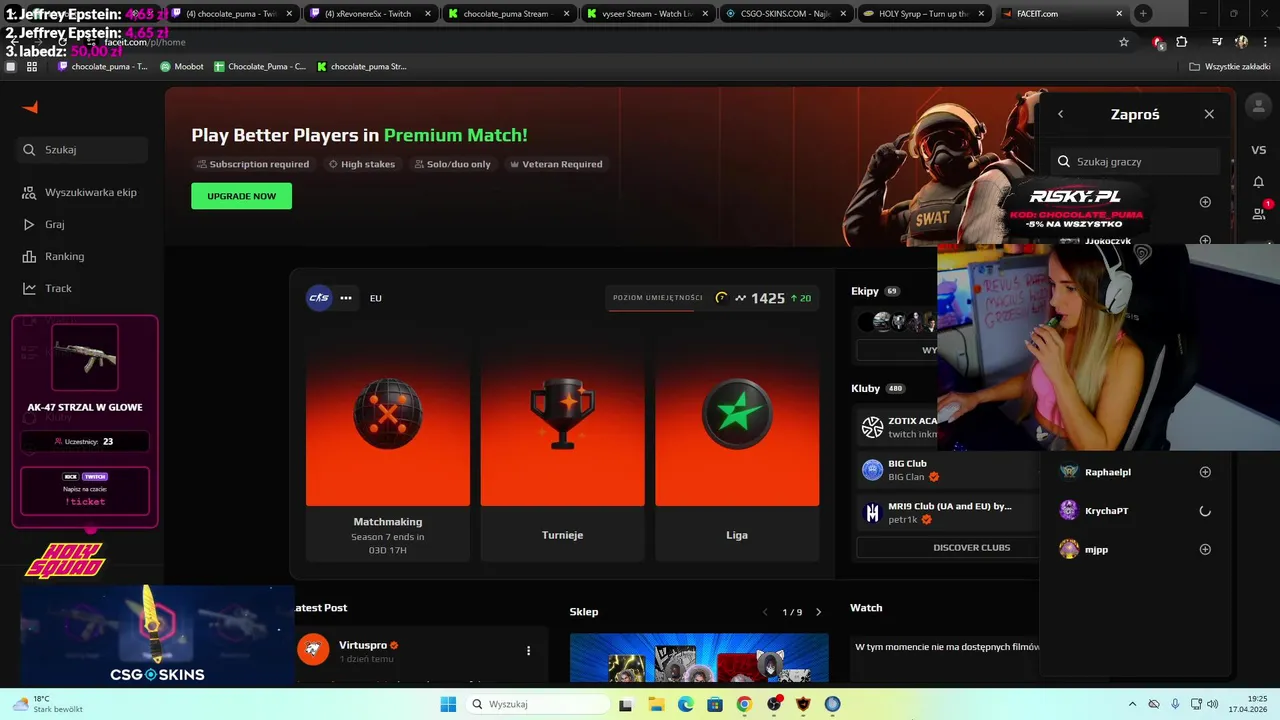Open the AK-47 STRZAL W GLOWE tournament card
This screenshot has height=720, width=1280.
coord(85,421)
